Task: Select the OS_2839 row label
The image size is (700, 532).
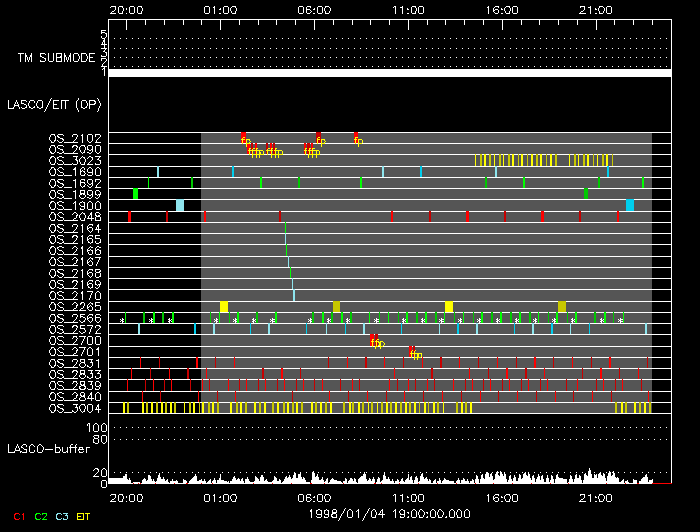Action: 75,386
